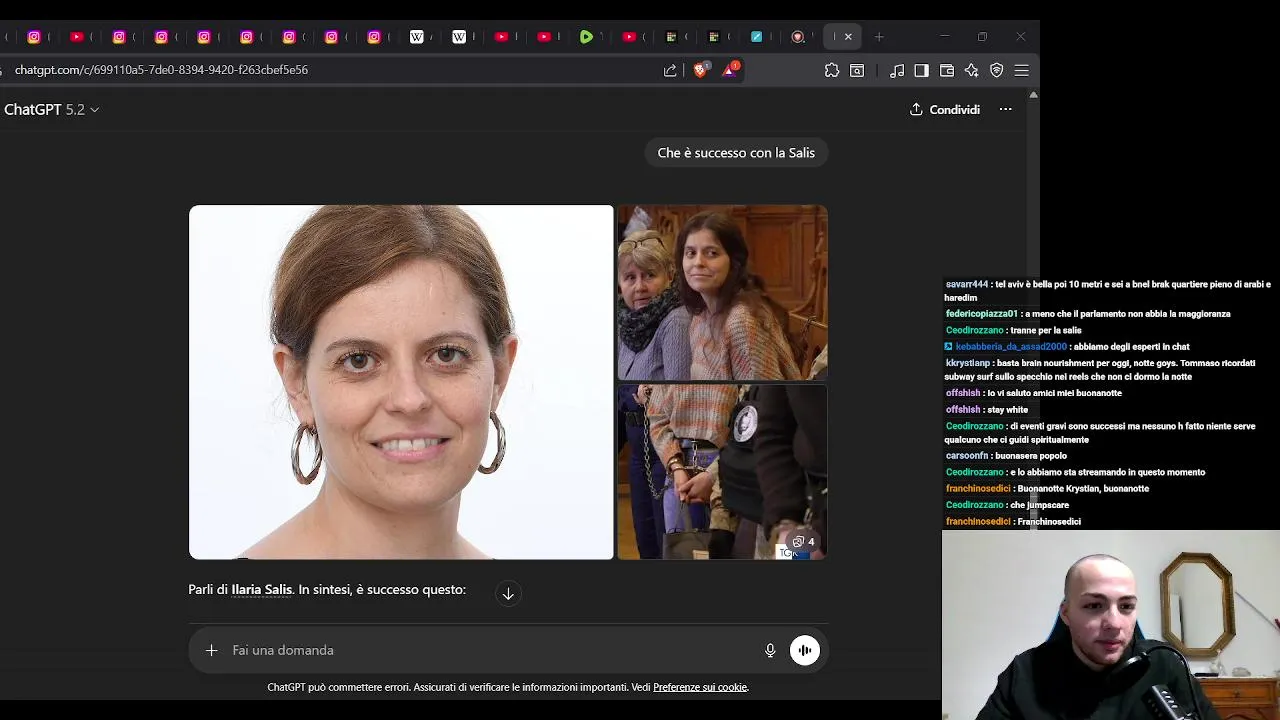Open the Extensions puzzle piece icon

pos(832,70)
